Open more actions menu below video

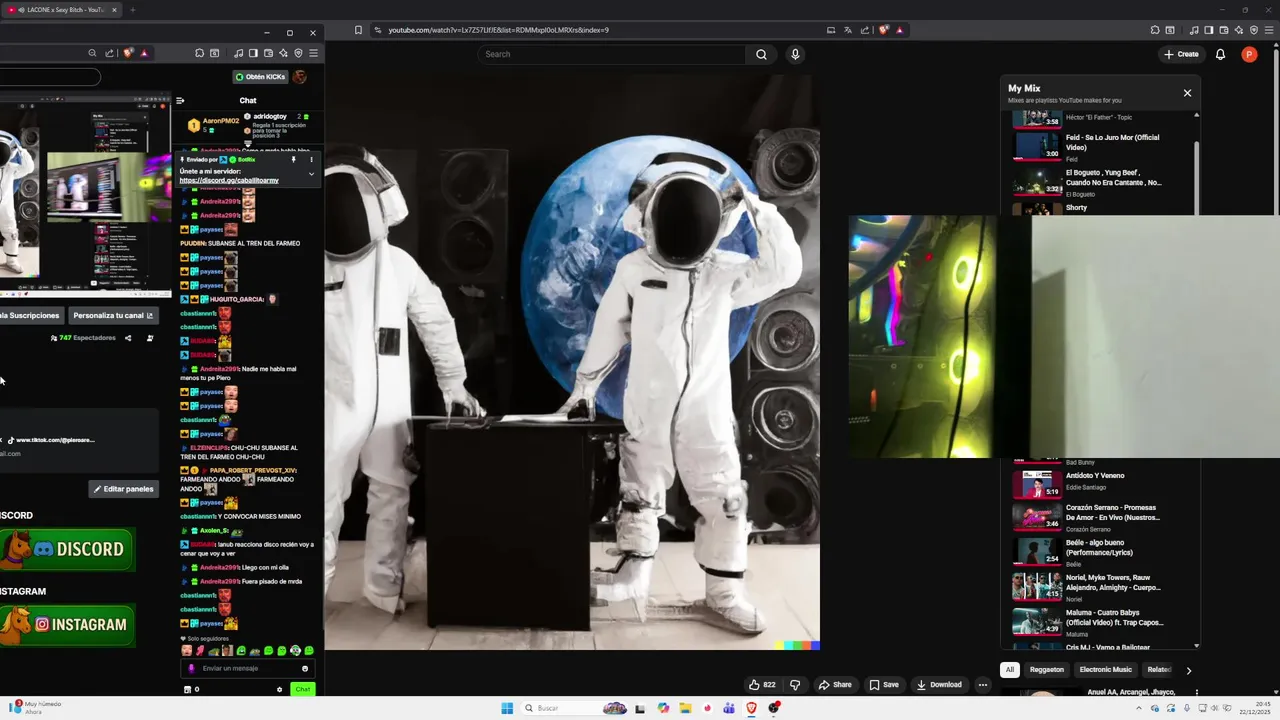tap(983, 685)
